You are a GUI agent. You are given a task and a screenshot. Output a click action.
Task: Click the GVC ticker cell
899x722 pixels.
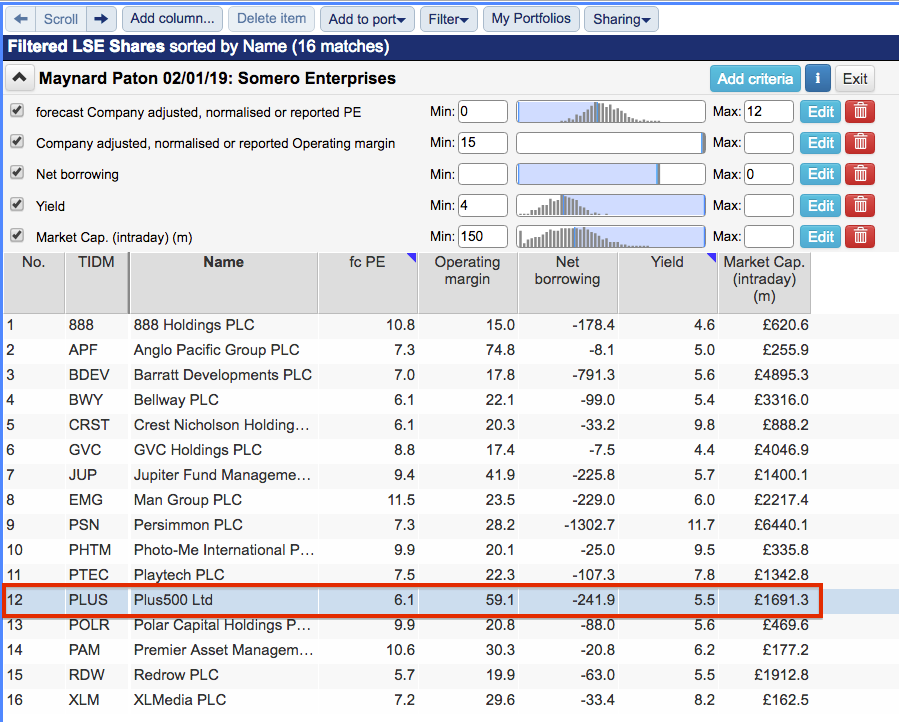(85, 450)
